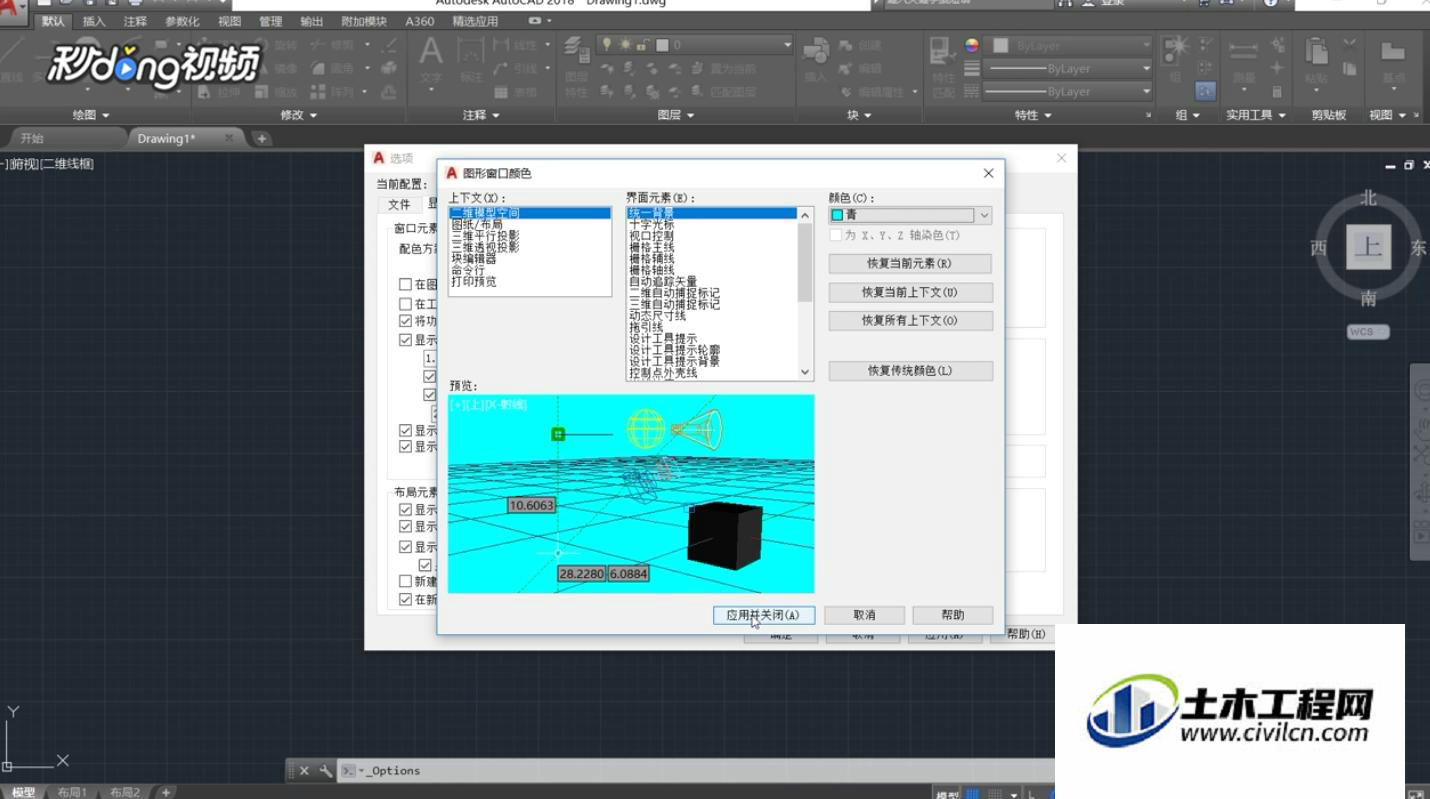Screen dimensions: 1430x799
Task: Click the color wheel icon in Properties panel
Action: (972, 46)
